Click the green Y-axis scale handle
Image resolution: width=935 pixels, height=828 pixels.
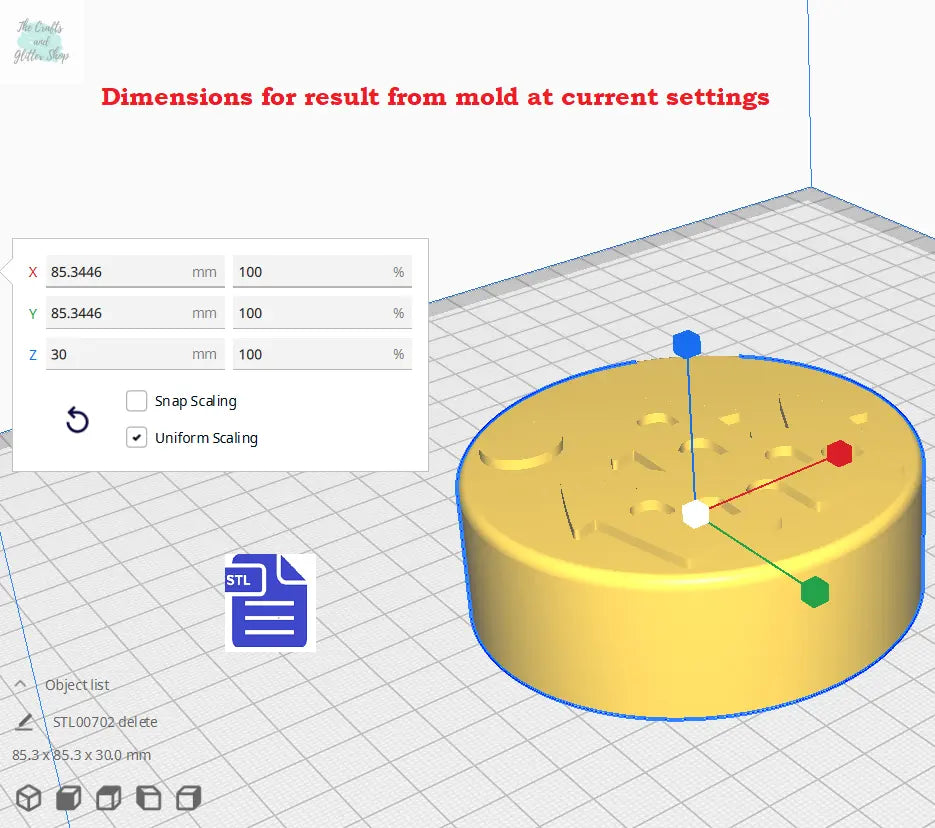[815, 592]
